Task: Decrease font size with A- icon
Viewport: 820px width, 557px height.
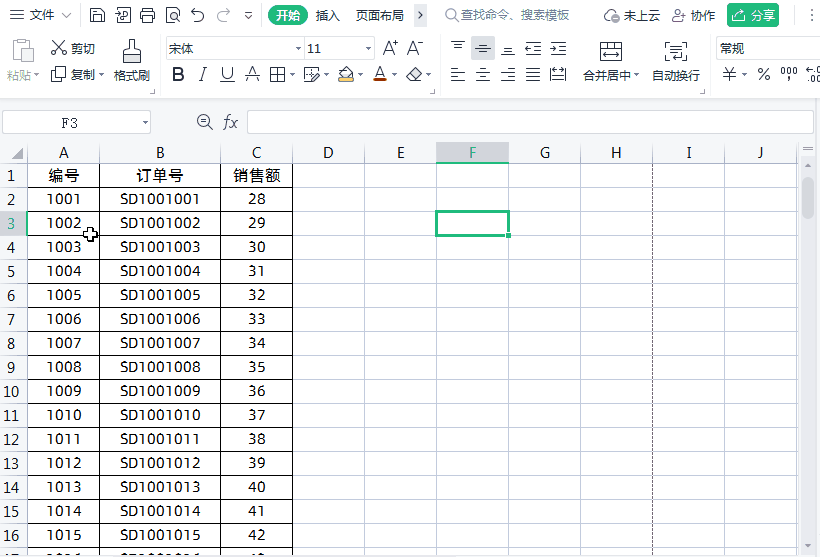Action: pyautogui.click(x=415, y=48)
